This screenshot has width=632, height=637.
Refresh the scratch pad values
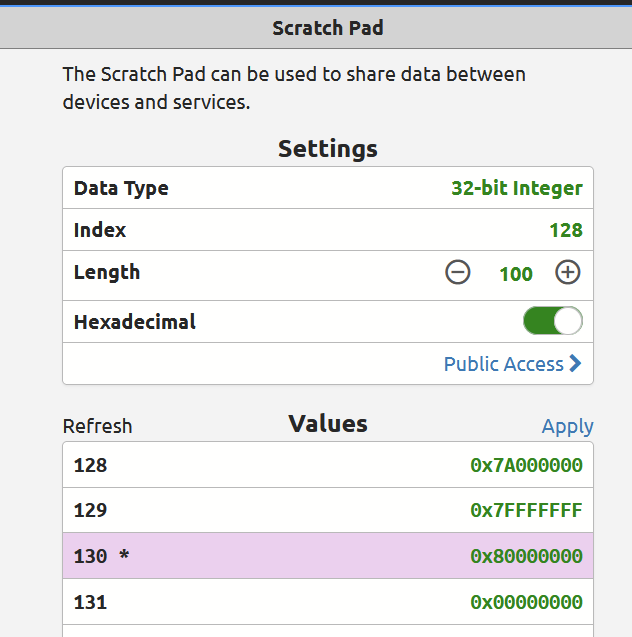point(97,426)
